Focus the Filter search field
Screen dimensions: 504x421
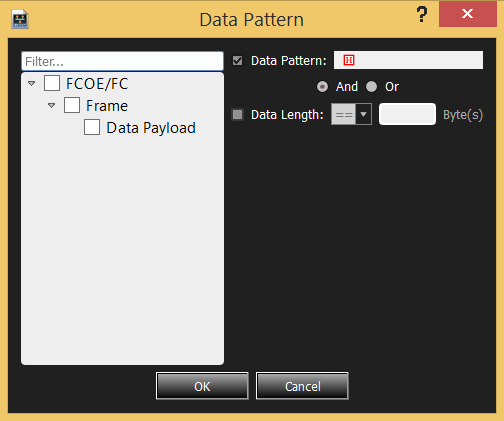(122, 61)
